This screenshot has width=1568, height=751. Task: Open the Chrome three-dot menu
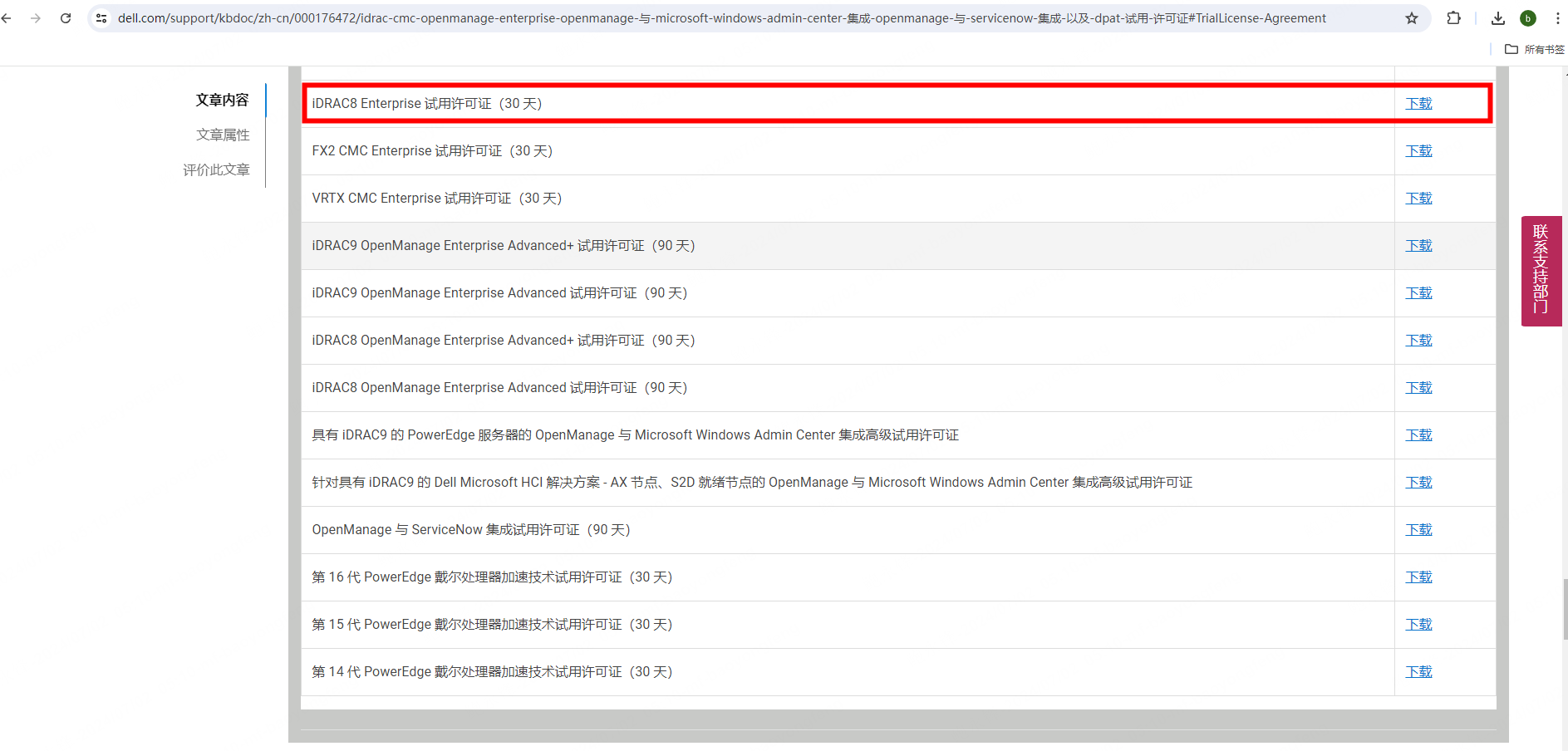pos(1557,17)
